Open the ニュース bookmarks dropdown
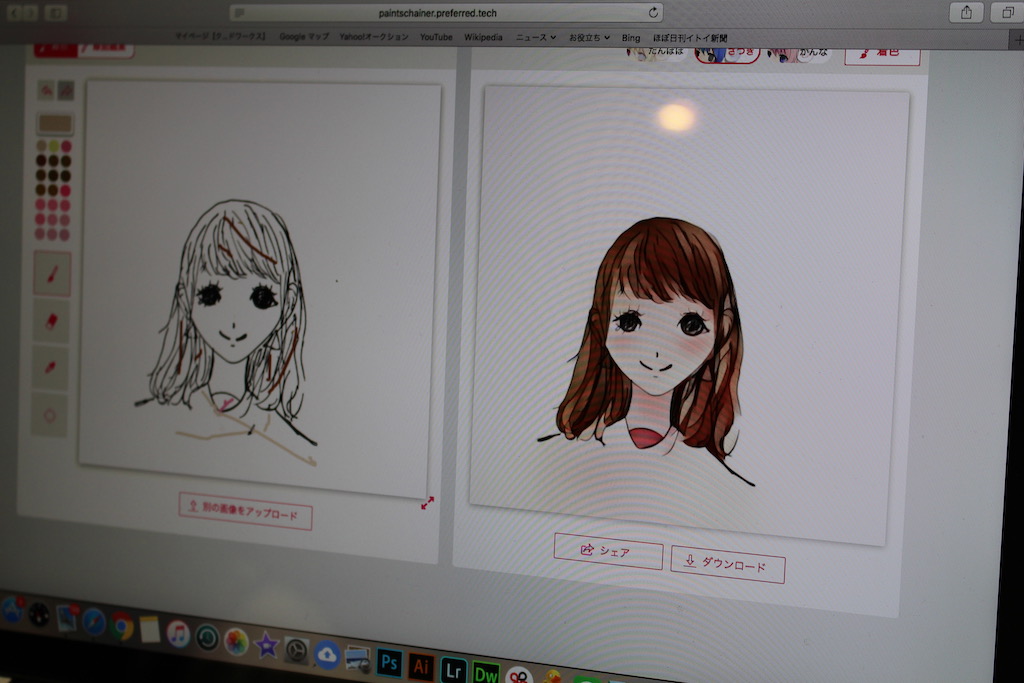The image size is (1024, 683). pyautogui.click(x=531, y=36)
